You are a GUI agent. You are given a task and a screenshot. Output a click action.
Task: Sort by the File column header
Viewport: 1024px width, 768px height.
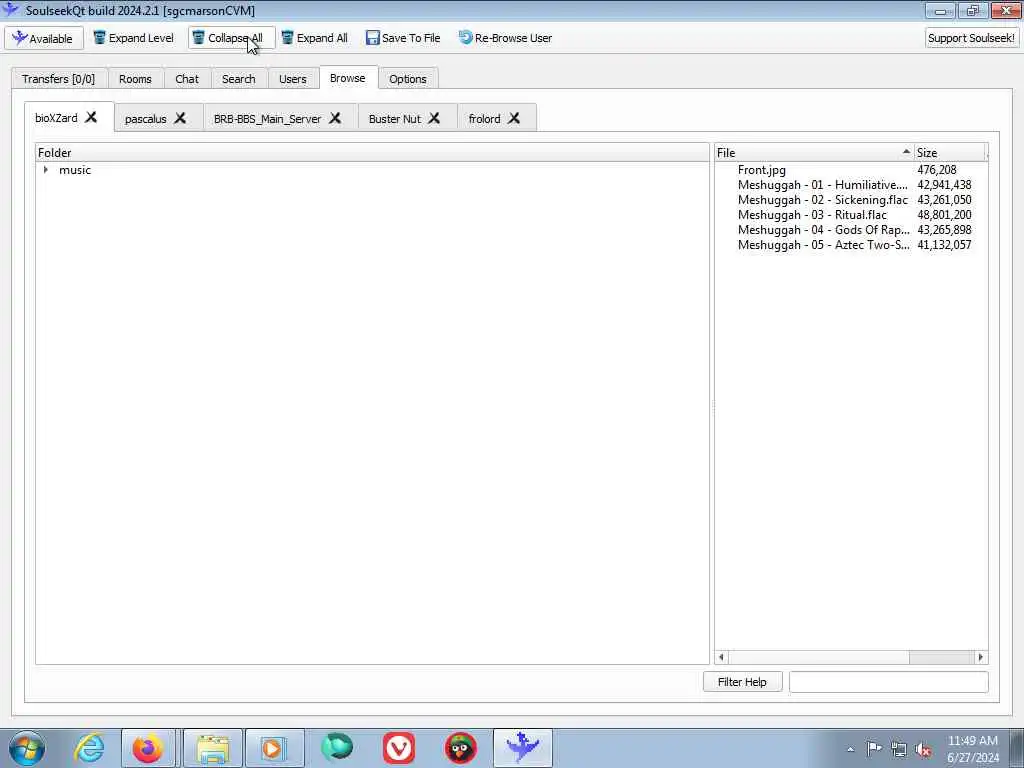point(814,152)
